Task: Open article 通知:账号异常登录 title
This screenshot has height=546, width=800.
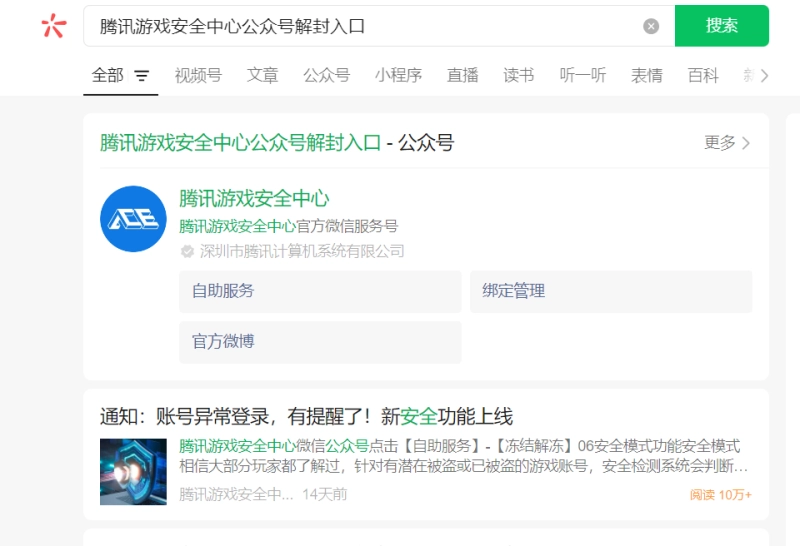Action: [306, 416]
